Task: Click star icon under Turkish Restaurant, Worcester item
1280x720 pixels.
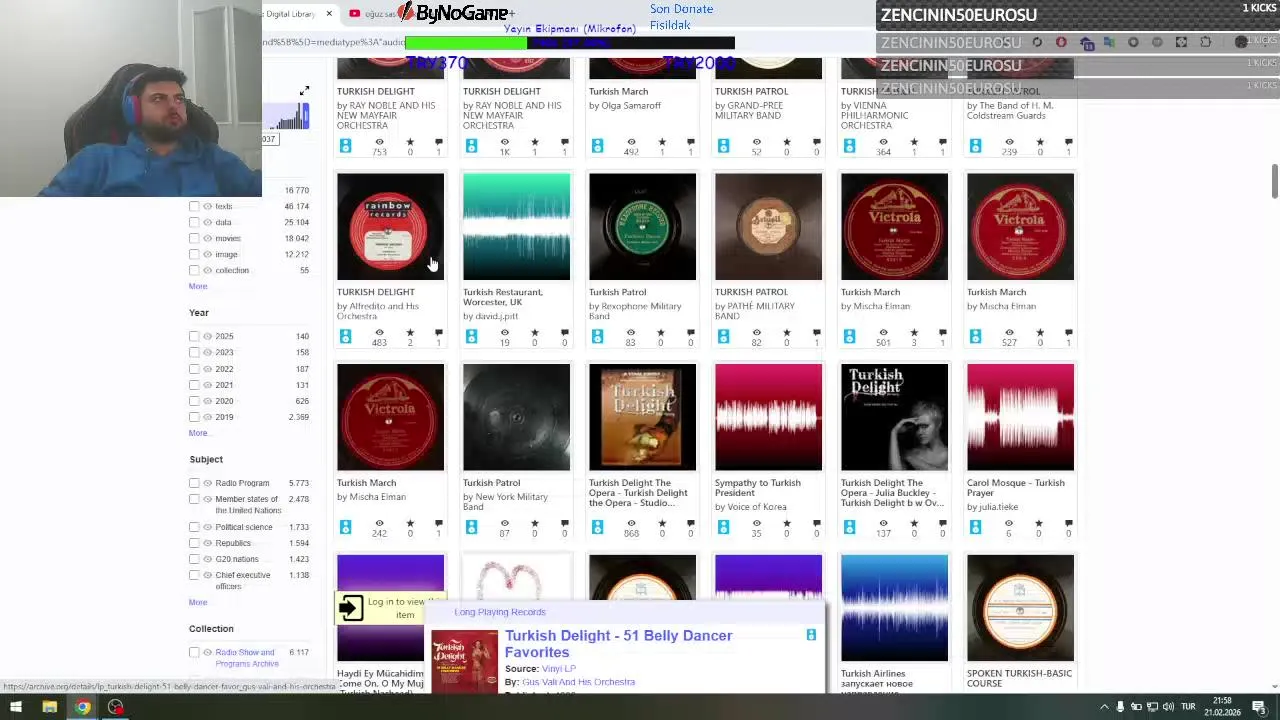Action: point(535,332)
